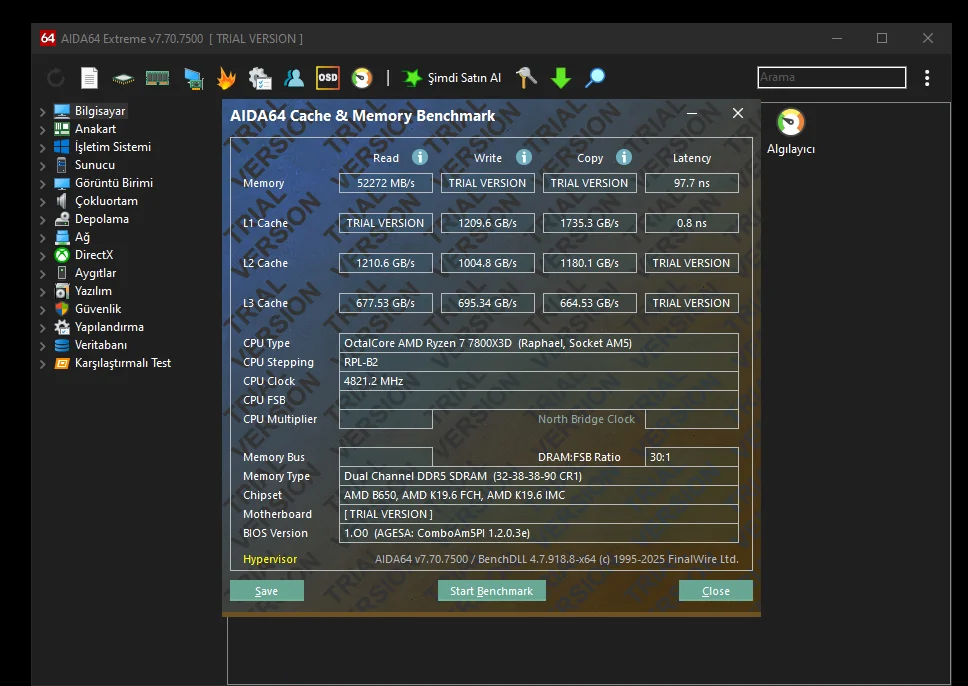The image size is (968, 686).
Task: Expand the Depolama tree arrow
Action: pos(42,220)
